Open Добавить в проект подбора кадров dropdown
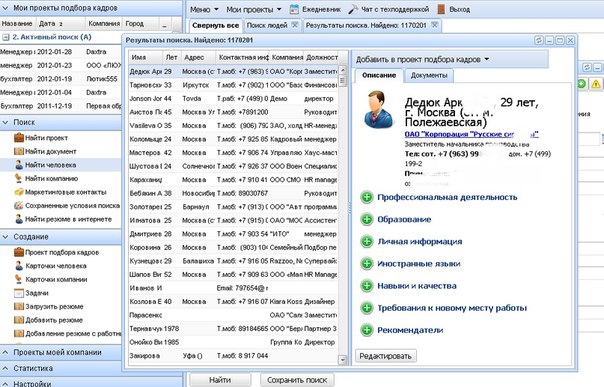Image resolution: width=604 pixels, height=387 pixels. [x=423, y=59]
